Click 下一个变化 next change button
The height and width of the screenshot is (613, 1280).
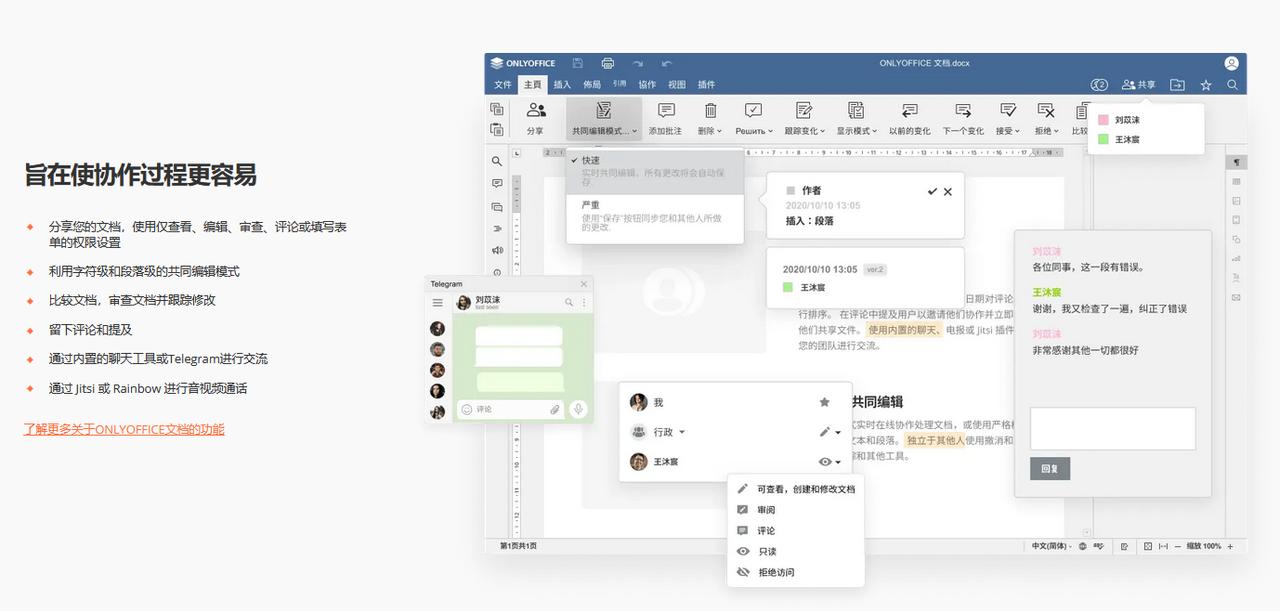click(963, 119)
